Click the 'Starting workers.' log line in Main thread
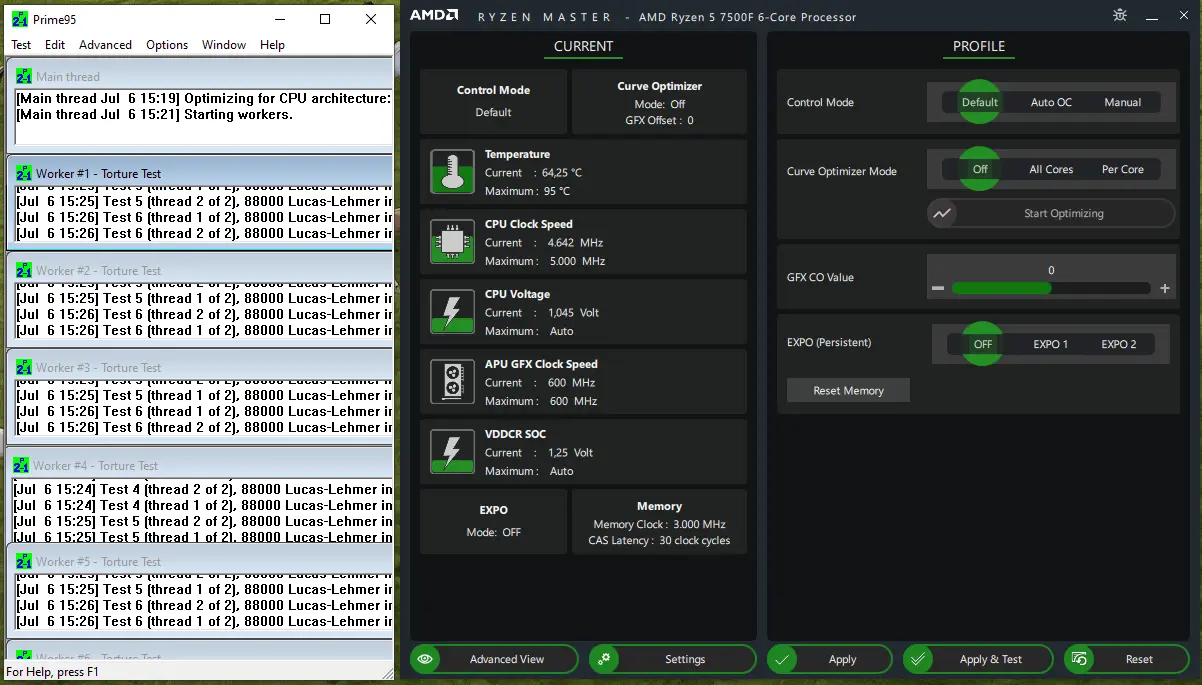This screenshot has width=1202, height=685. pos(155,114)
